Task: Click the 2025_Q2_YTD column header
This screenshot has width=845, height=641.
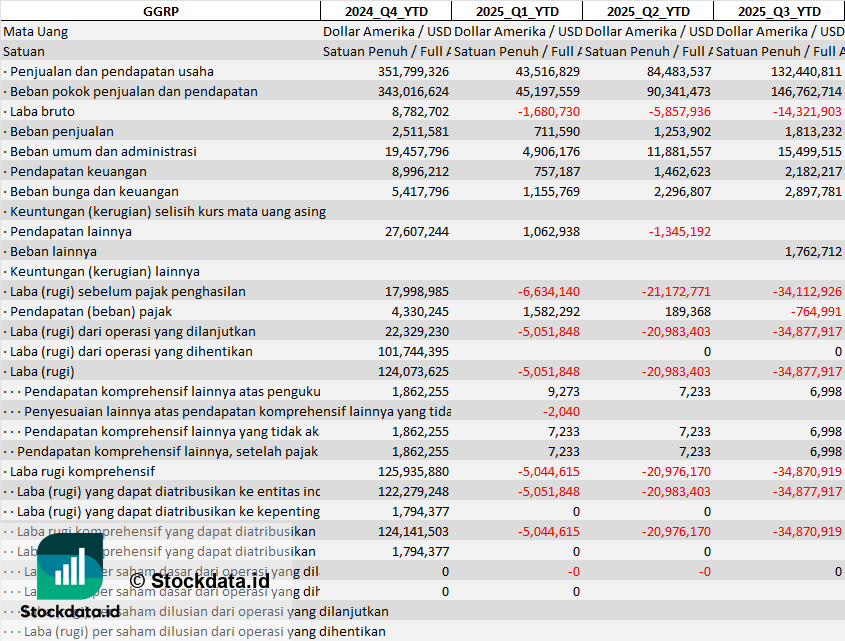Action: (x=648, y=11)
